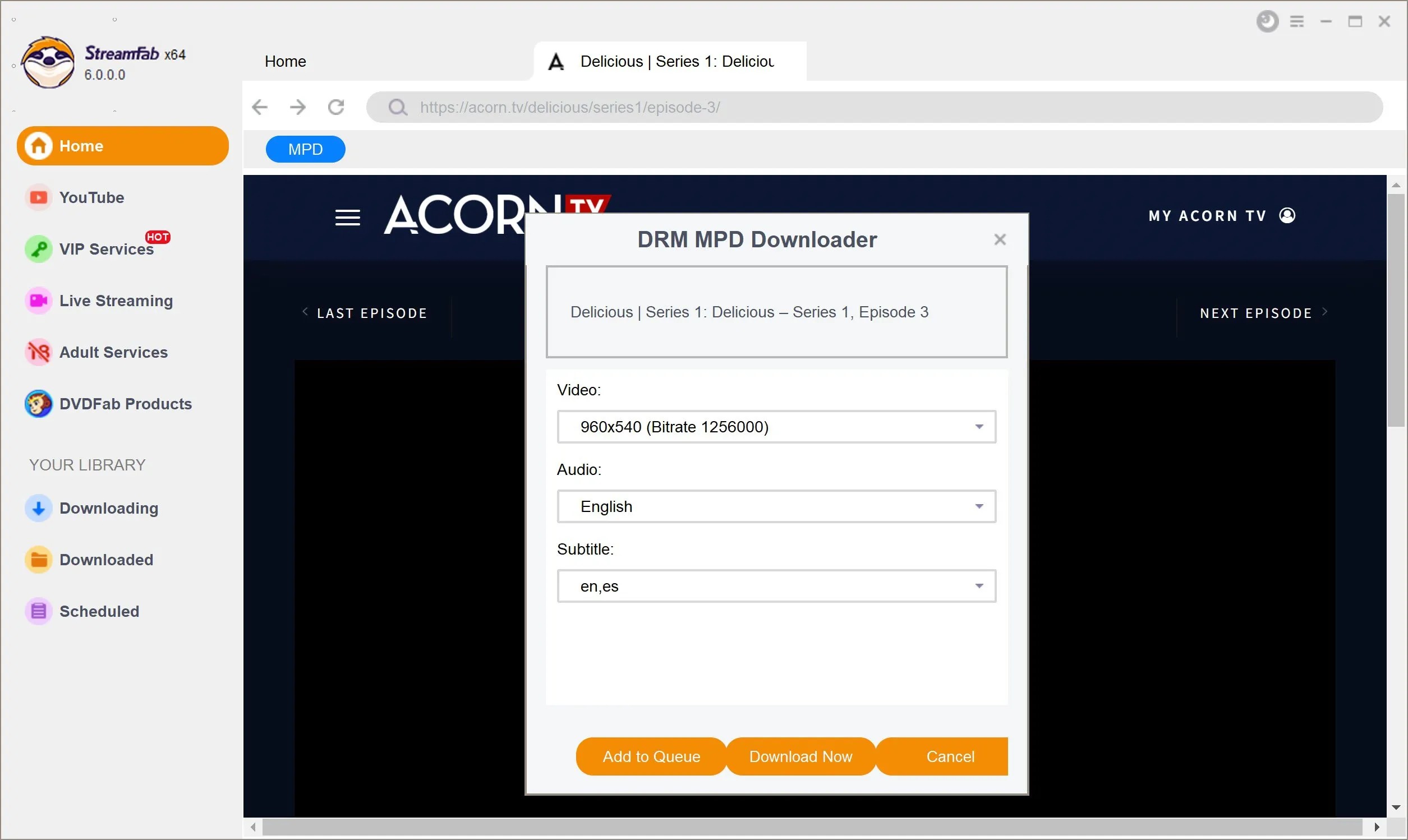Switch to Home tab

point(285,61)
